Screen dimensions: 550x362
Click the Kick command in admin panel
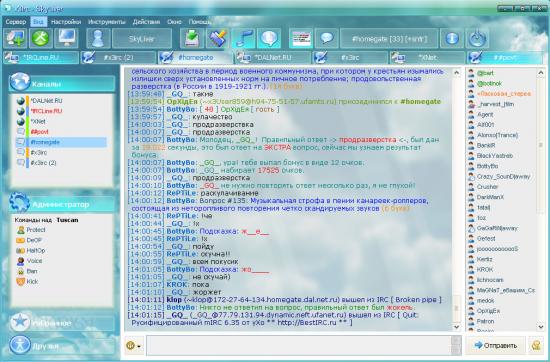[27, 281]
